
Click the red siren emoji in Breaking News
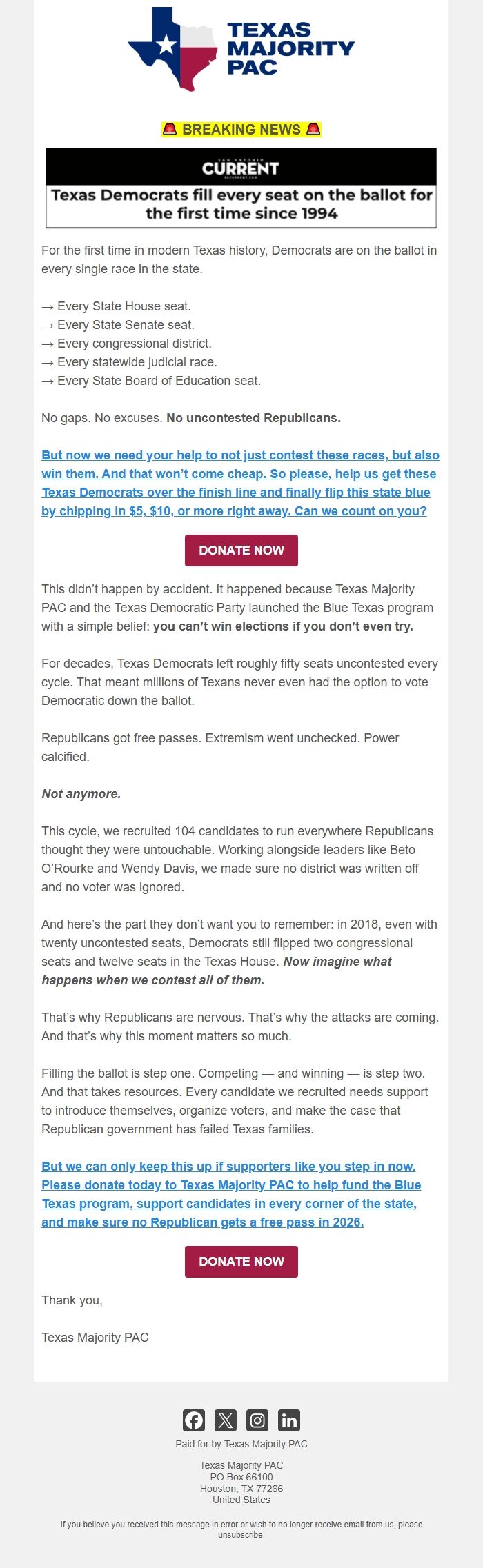click(170, 129)
